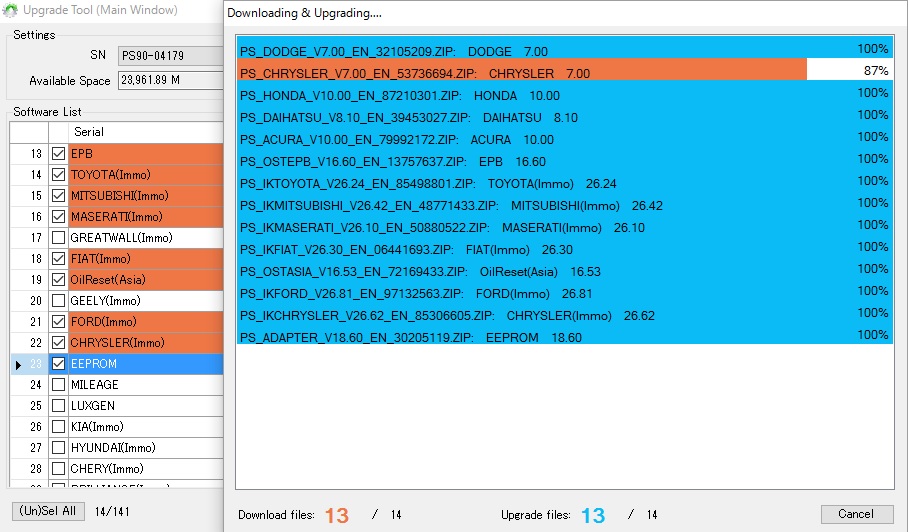Click the orange Download files count 13
The width and height of the screenshot is (908, 532).
tap(336, 515)
